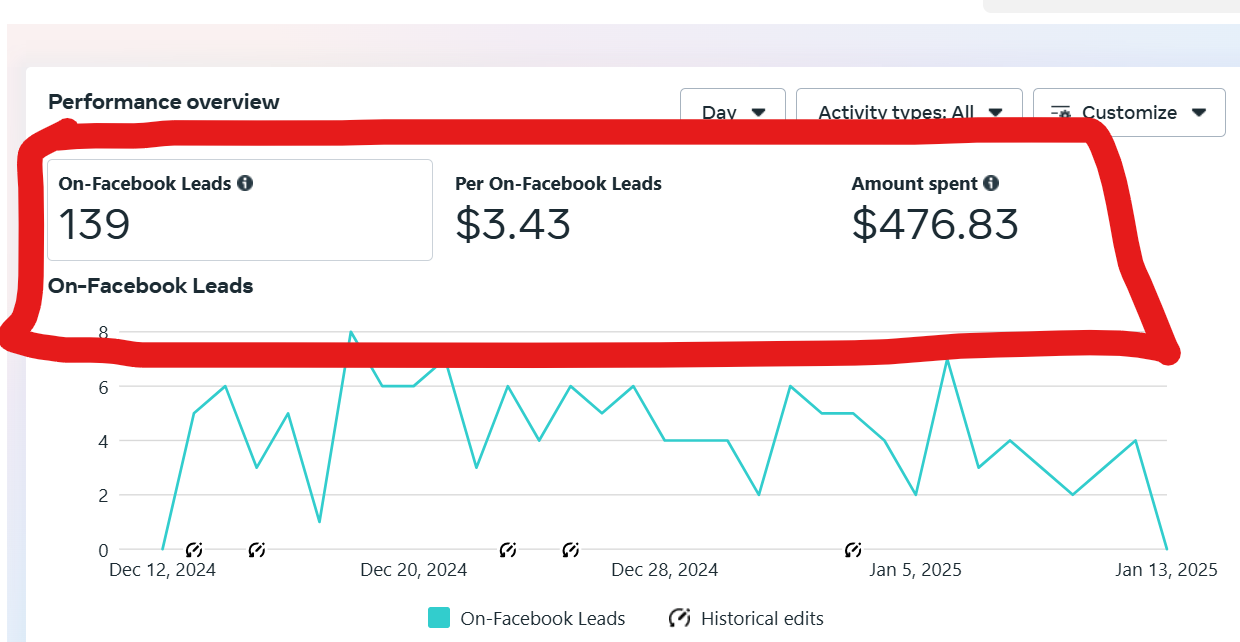Click info icon beside On-Facebook Leads metric
The image size is (1240, 642).
click(245, 183)
